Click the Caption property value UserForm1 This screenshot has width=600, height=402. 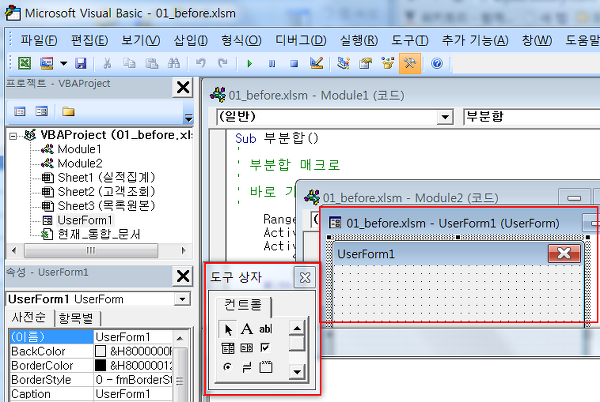point(133,394)
